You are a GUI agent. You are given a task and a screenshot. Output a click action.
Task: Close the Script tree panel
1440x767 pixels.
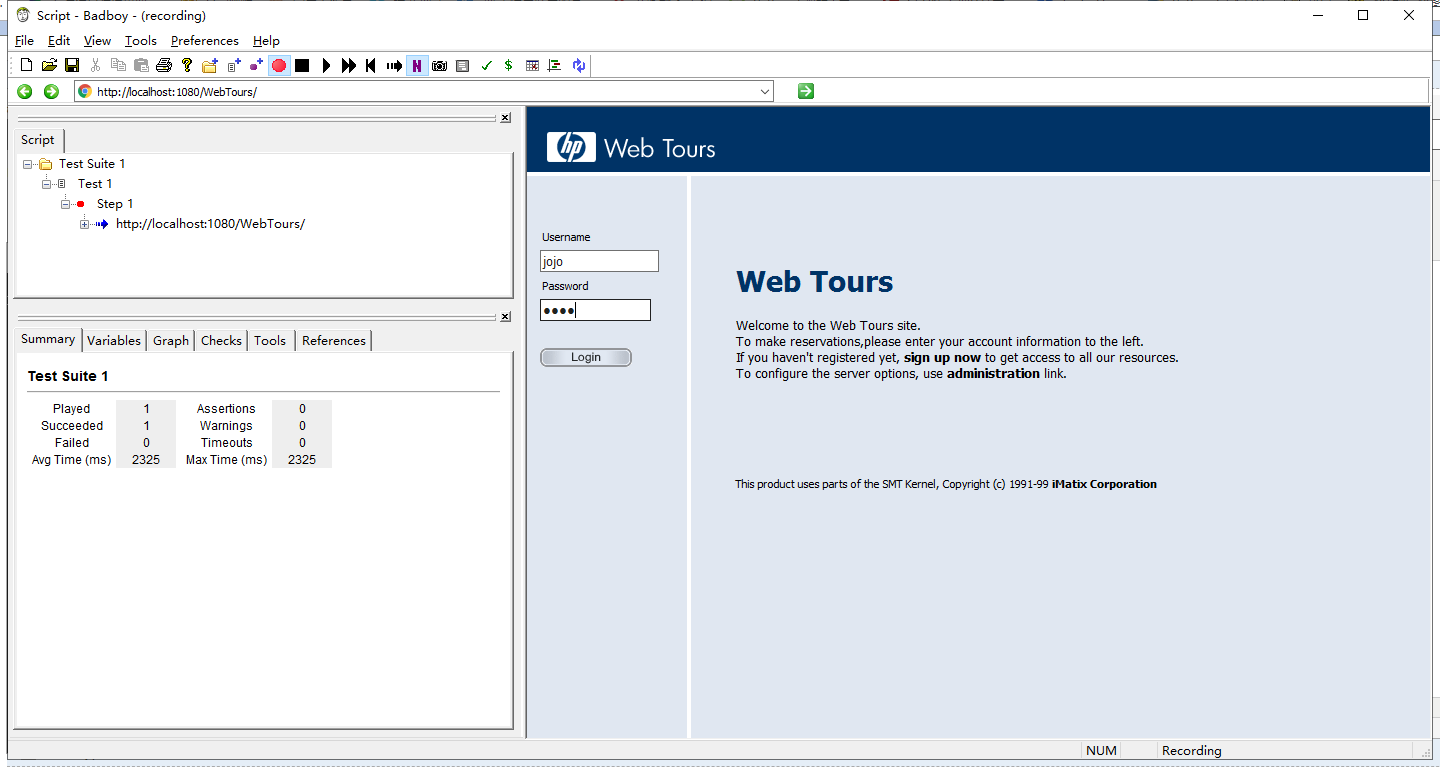point(505,118)
